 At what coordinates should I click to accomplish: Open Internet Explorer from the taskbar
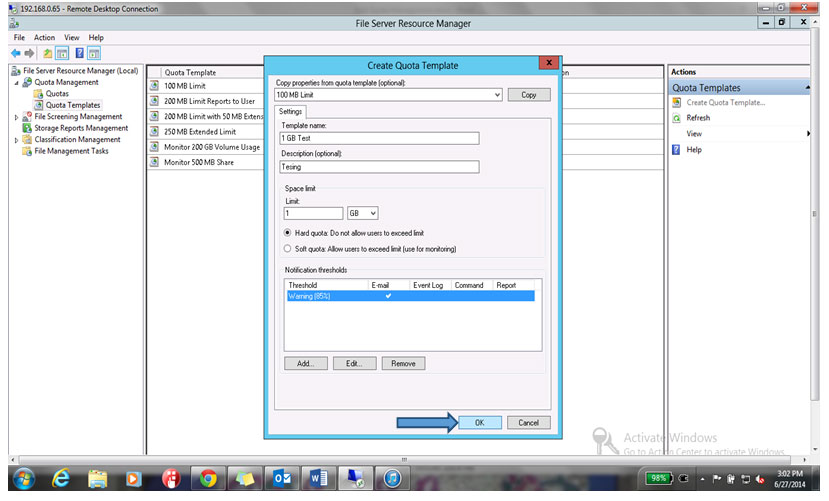tap(61, 479)
